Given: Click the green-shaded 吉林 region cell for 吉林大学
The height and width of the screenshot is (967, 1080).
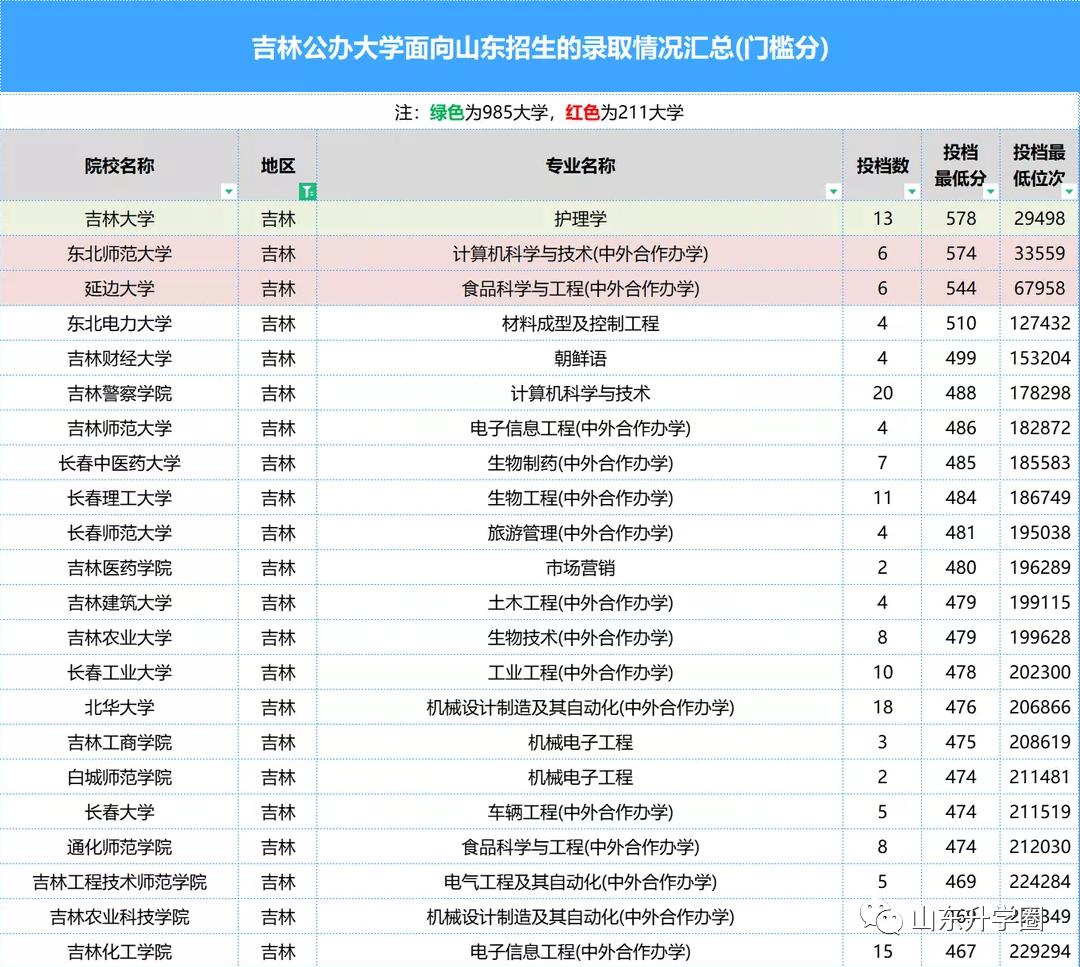Looking at the screenshot, I should (x=279, y=219).
